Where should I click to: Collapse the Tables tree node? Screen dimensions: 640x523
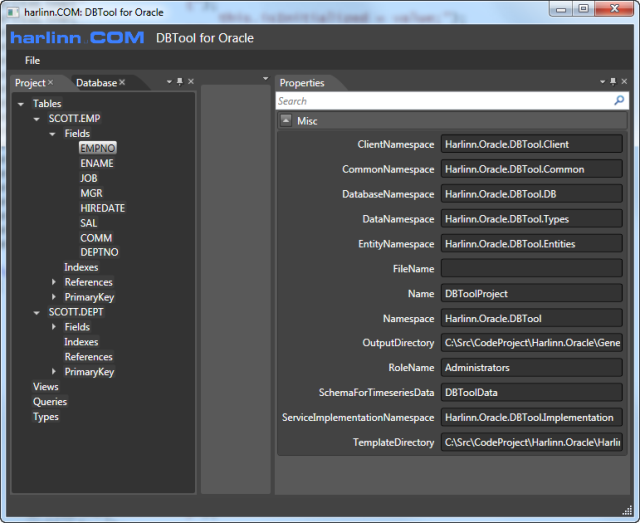point(21,104)
